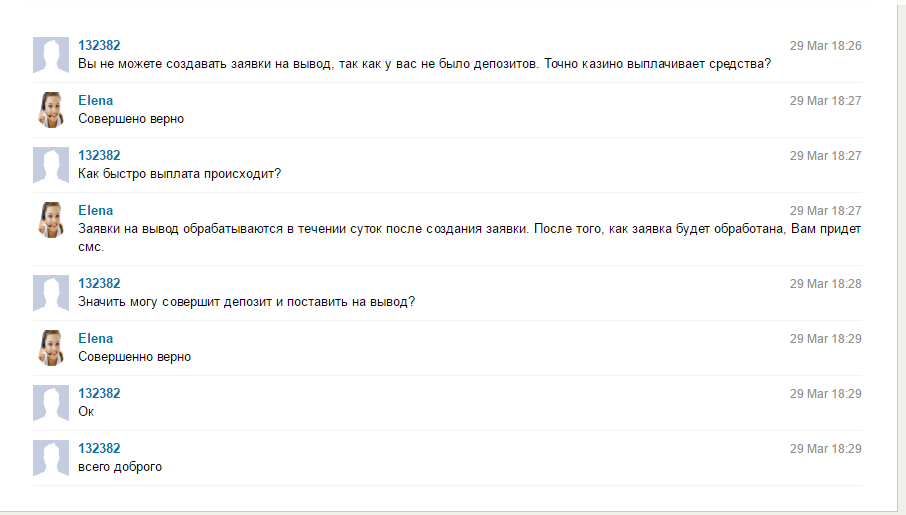
Task: Open Elena's avatar beside 'Совершено верно'
Action: point(51,110)
